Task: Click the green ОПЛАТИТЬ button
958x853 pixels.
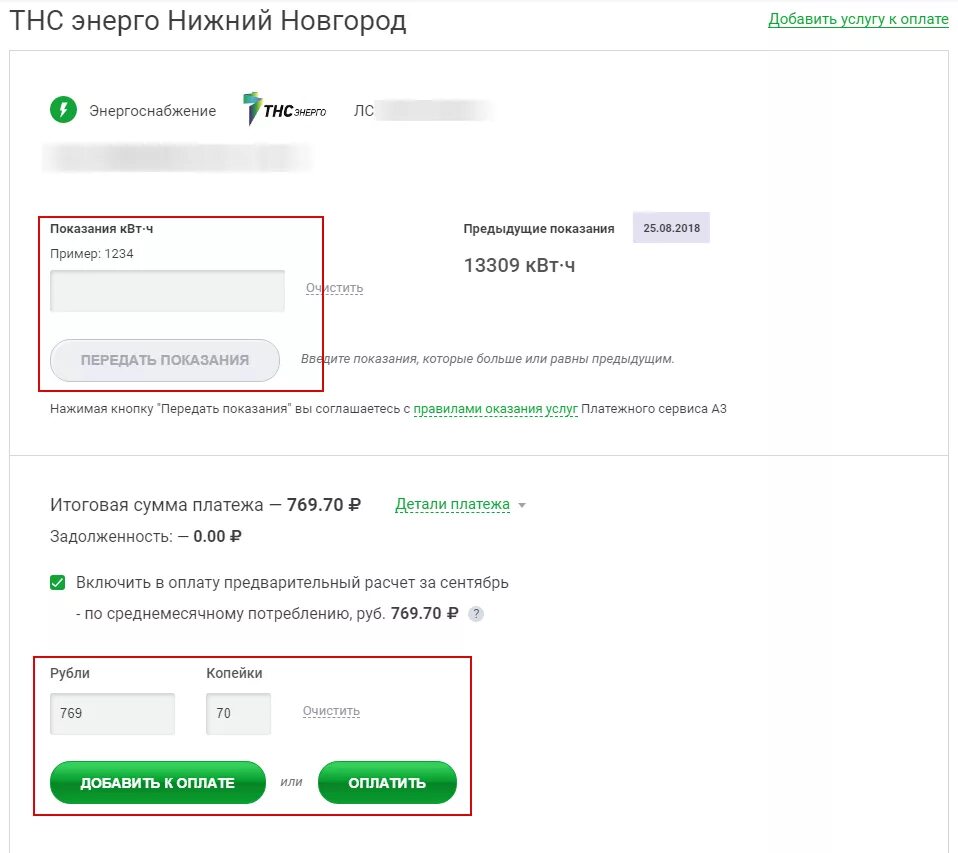Action: tap(387, 783)
